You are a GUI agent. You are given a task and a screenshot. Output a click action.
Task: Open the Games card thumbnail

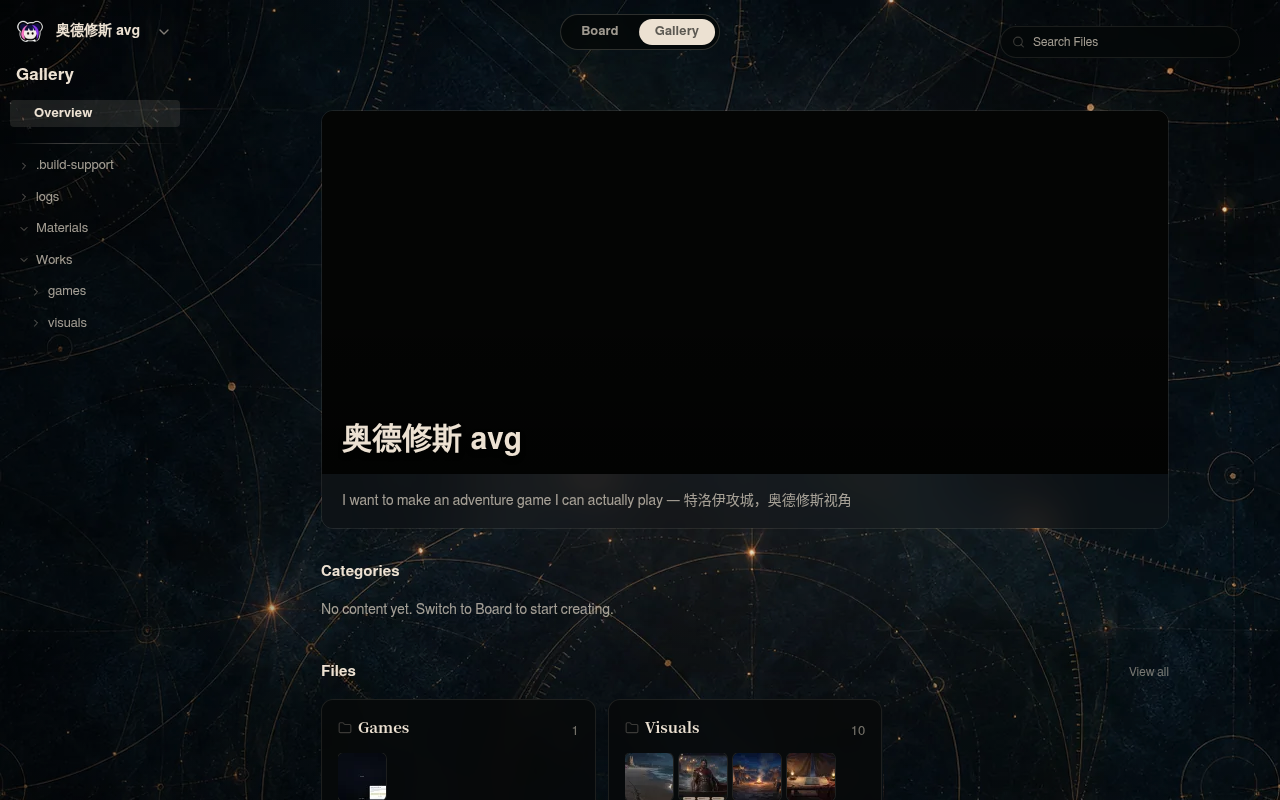(x=362, y=777)
